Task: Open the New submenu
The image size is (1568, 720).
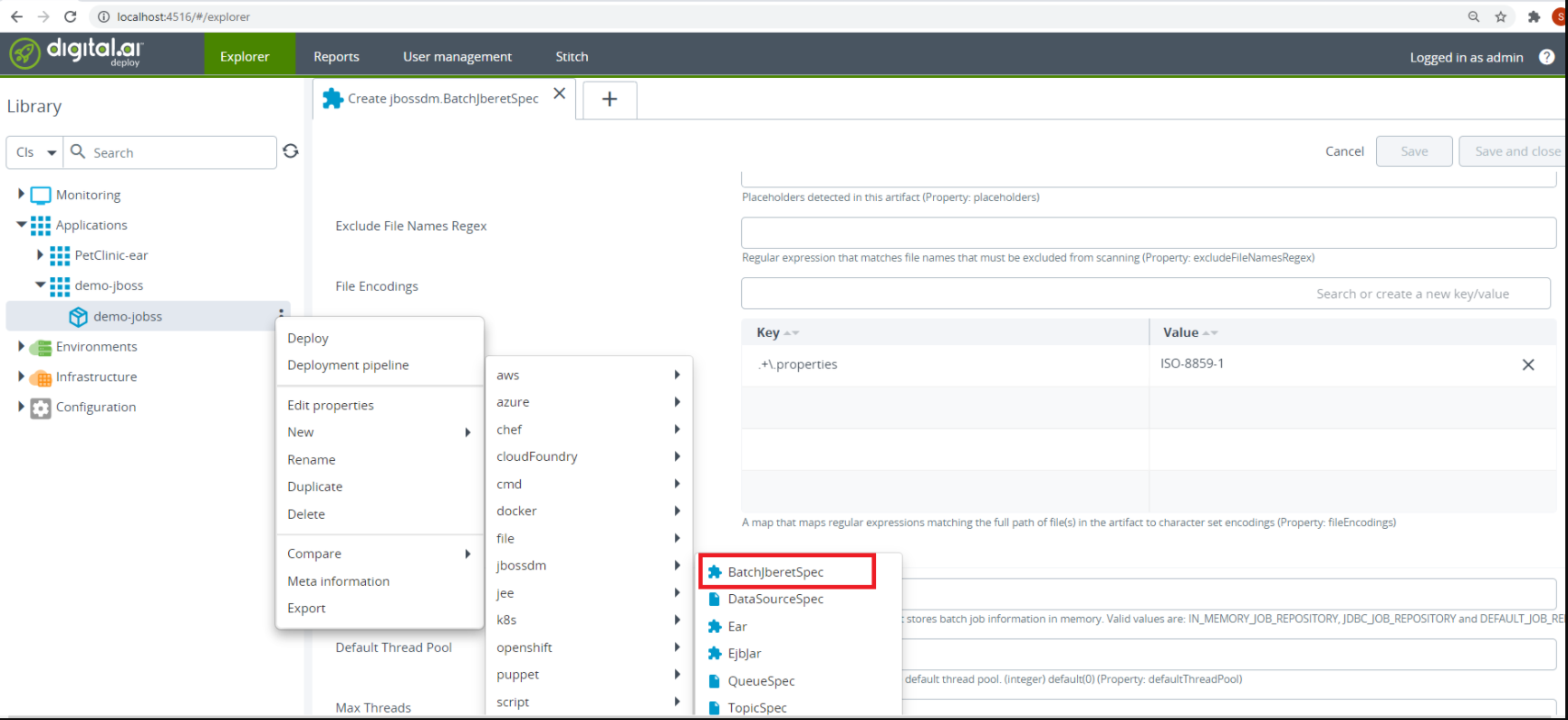Action: click(x=380, y=432)
